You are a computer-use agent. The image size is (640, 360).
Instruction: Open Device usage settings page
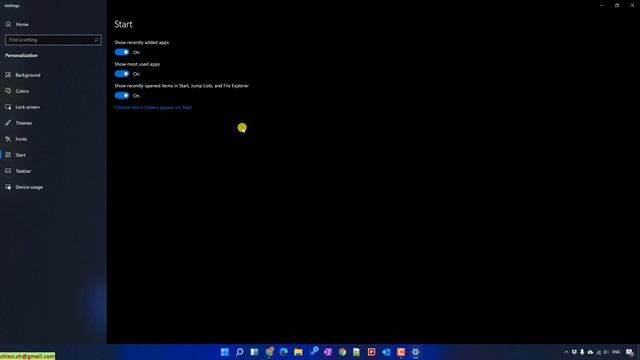24,187
